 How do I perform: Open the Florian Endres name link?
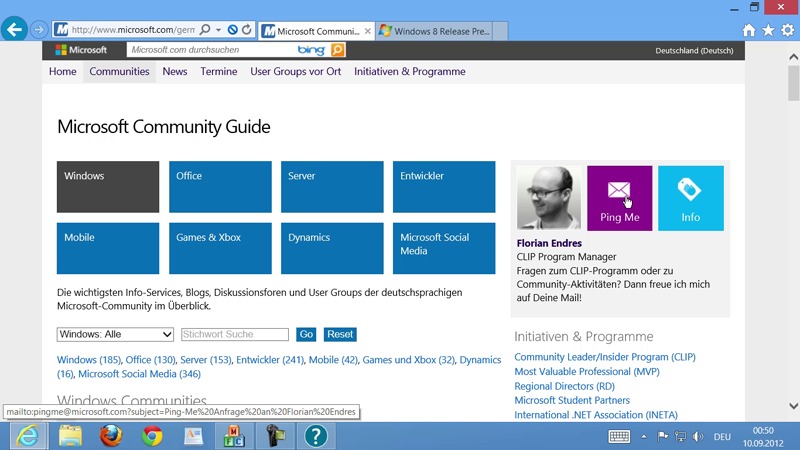pyautogui.click(x=549, y=243)
